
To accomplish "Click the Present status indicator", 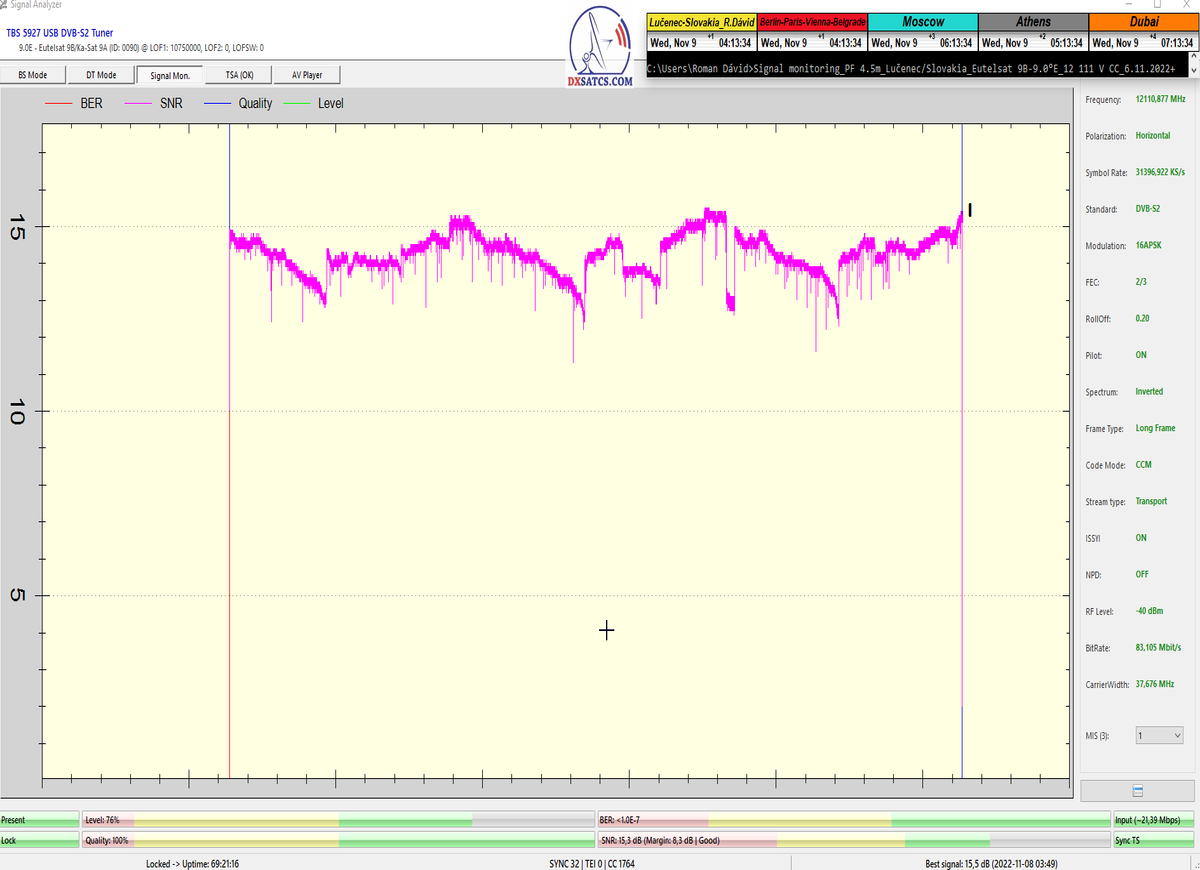I will 39,820.
